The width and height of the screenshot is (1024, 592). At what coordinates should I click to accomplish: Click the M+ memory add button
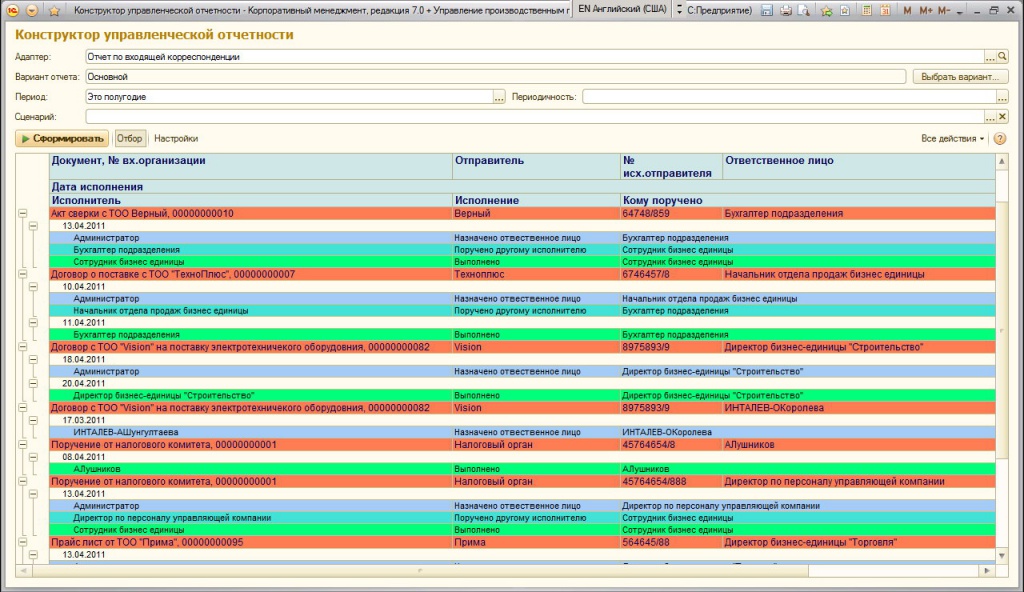(x=925, y=10)
